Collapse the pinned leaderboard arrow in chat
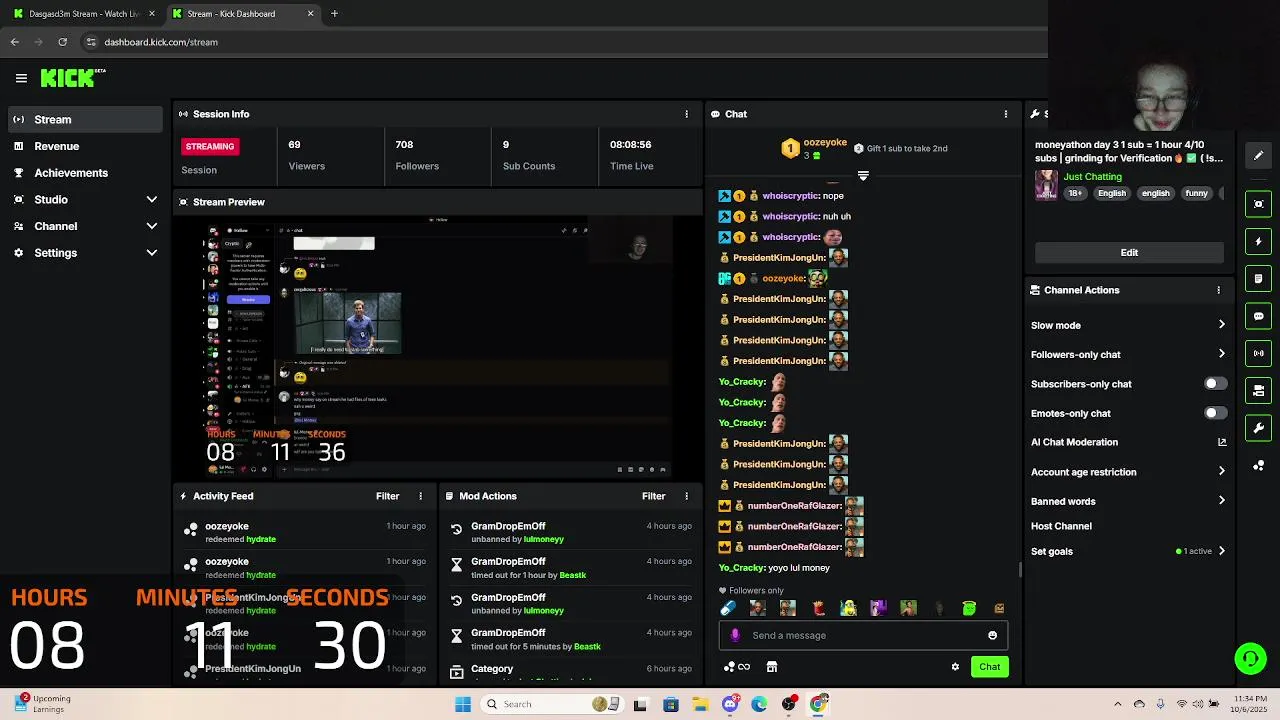The width and height of the screenshot is (1280, 720). (x=863, y=176)
